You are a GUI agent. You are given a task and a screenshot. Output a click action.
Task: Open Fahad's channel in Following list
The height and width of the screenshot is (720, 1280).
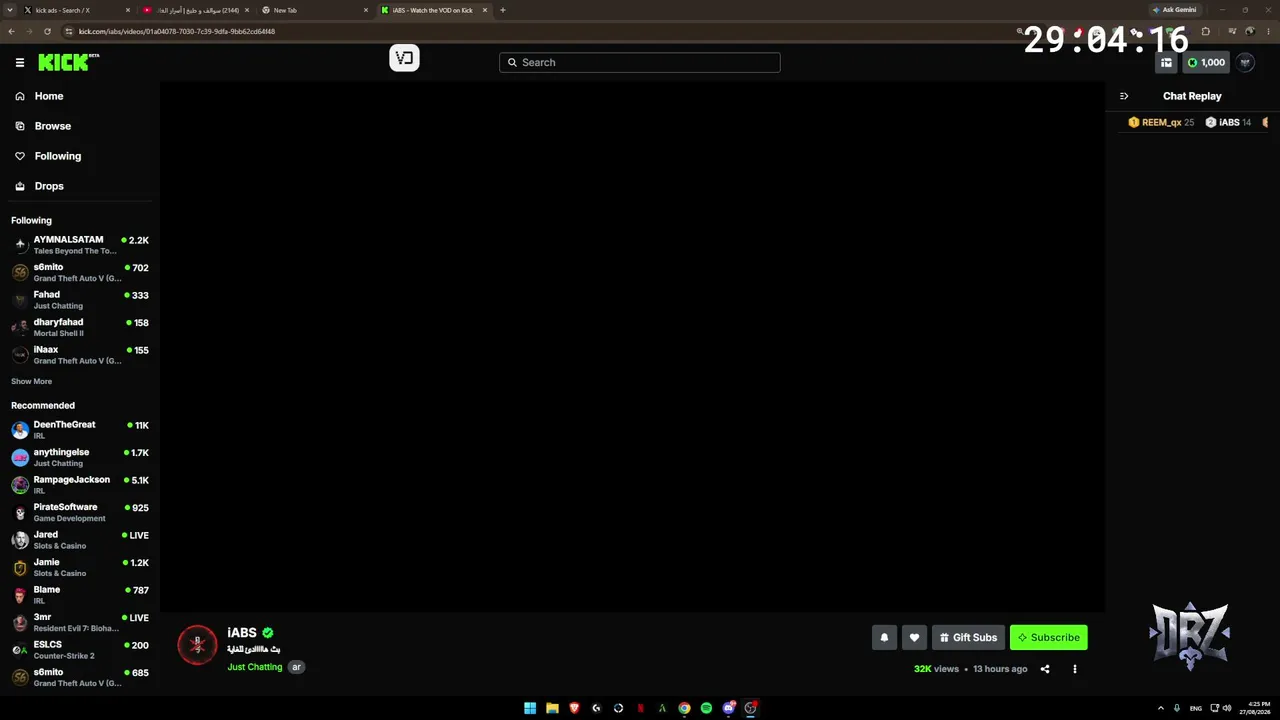[80, 300]
